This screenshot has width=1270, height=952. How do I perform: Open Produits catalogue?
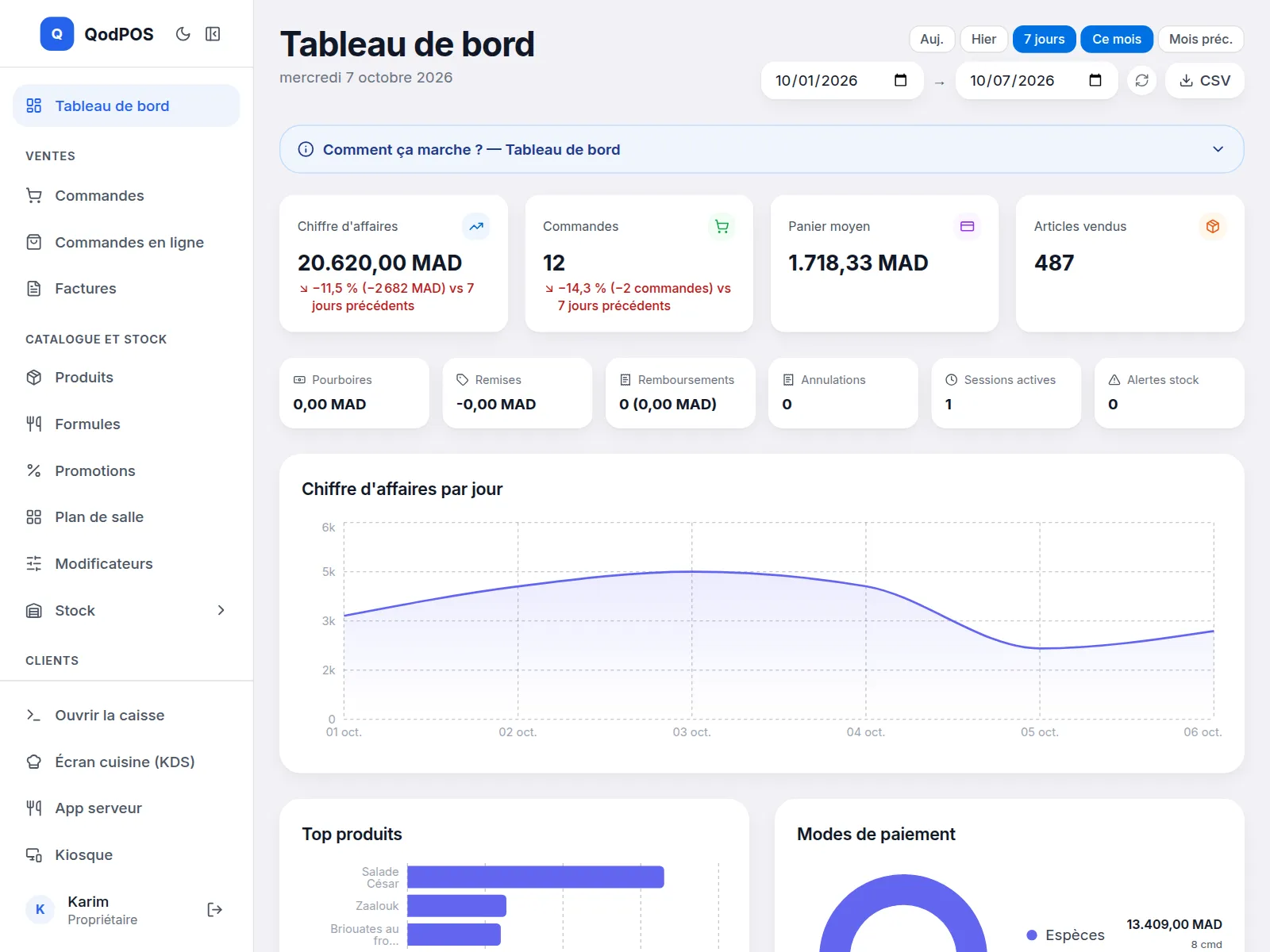point(126,377)
